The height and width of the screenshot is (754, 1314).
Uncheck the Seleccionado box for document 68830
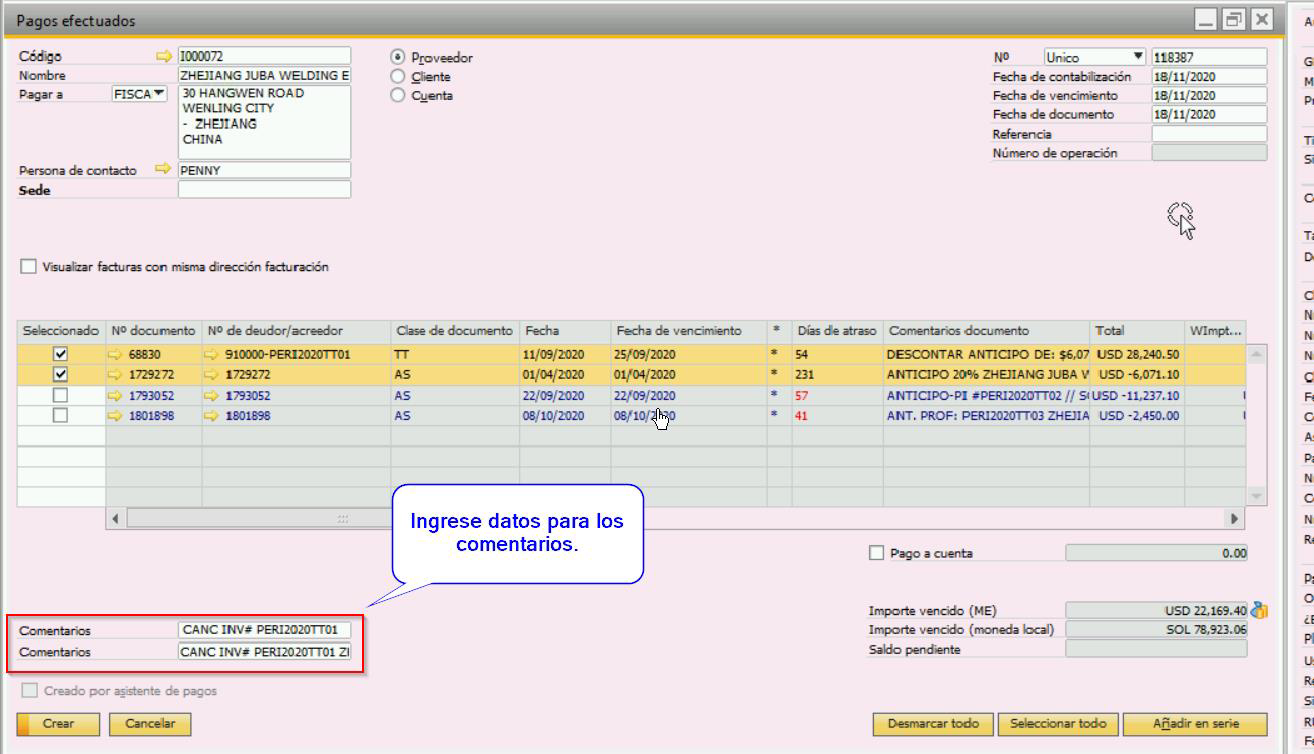pos(60,355)
